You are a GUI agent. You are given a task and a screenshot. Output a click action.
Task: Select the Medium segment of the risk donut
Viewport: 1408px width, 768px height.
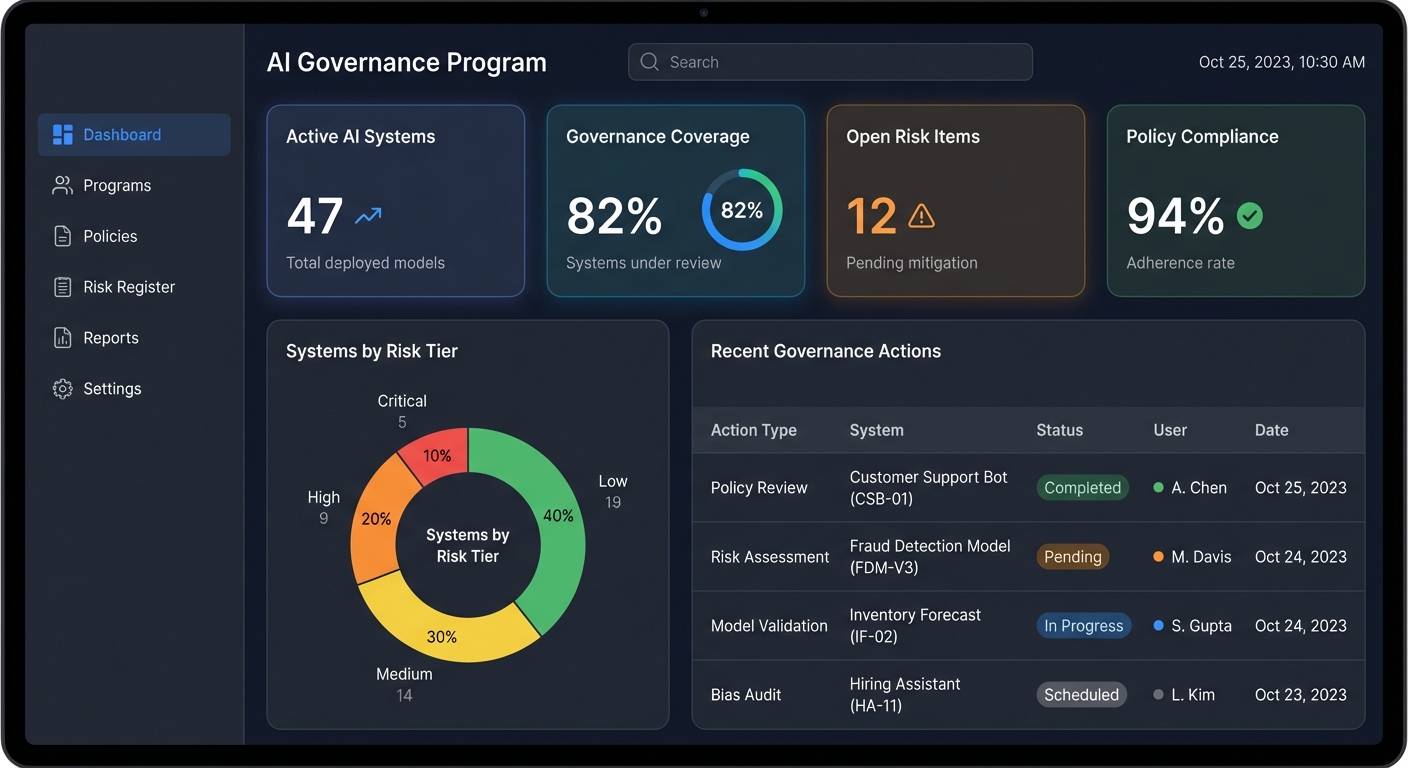pyautogui.click(x=440, y=637)
